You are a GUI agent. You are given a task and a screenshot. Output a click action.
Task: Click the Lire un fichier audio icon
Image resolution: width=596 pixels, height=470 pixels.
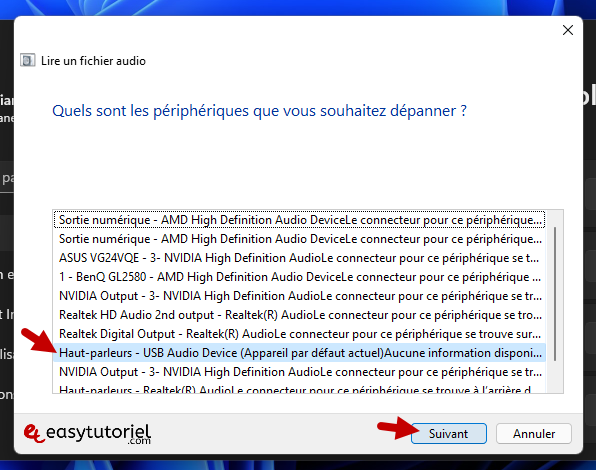[x=28, y=60]
